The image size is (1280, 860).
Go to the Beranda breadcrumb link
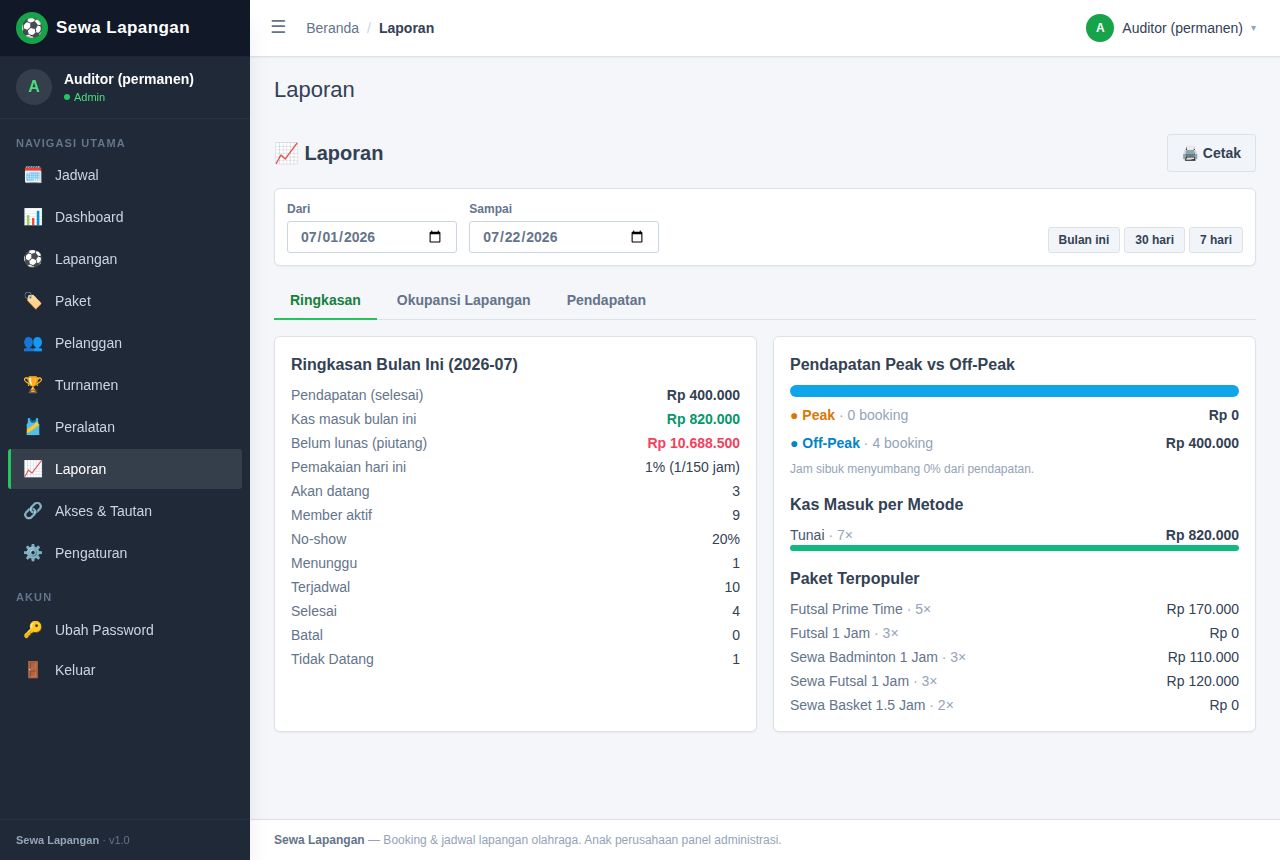tap(332, 28)
